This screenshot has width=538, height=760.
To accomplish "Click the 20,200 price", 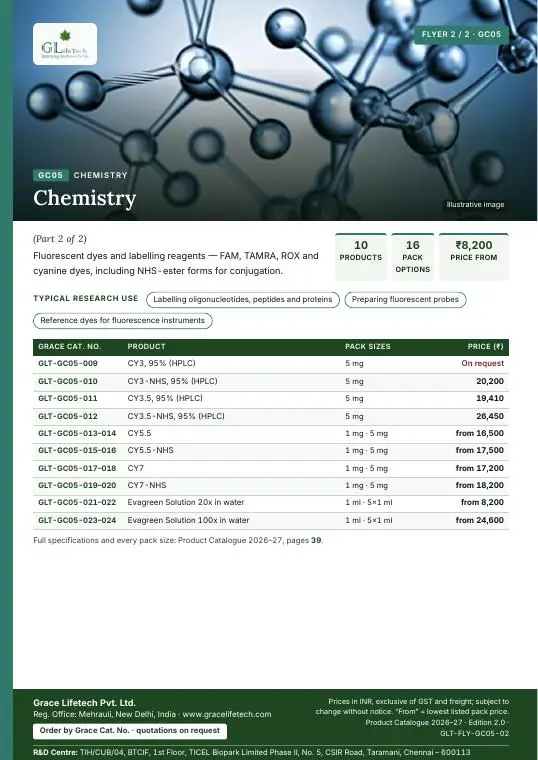I will 490,381.
